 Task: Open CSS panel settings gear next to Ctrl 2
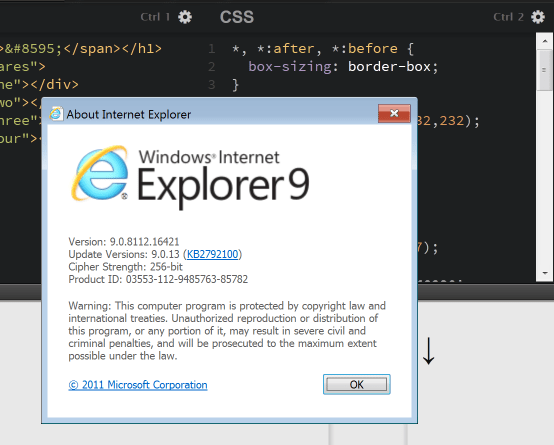tap(538, 17)
